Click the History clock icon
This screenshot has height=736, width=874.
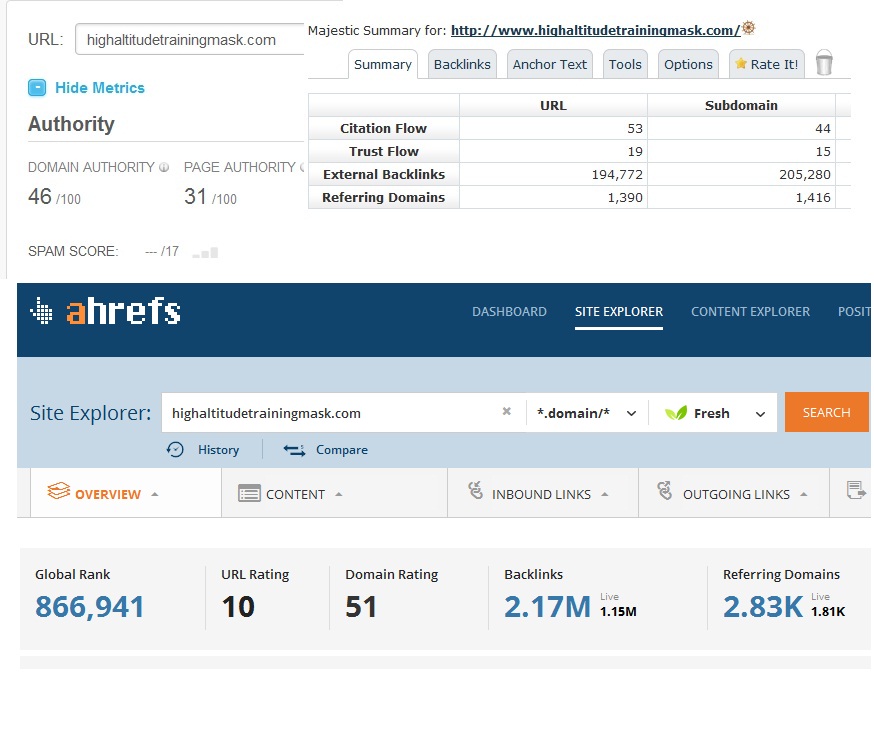[175, 449]
